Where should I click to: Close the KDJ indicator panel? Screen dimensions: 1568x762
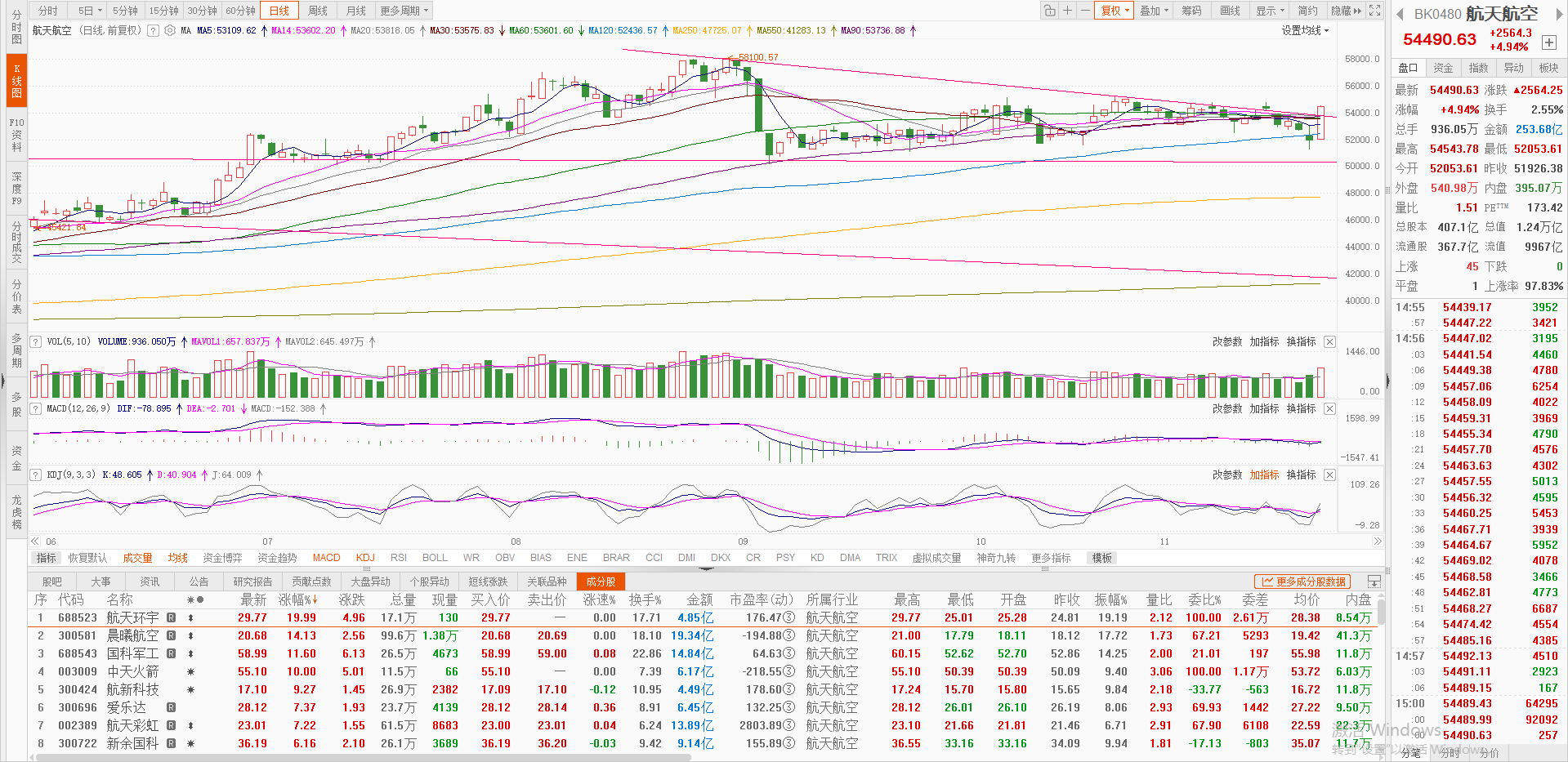[x=1329, y=475]
